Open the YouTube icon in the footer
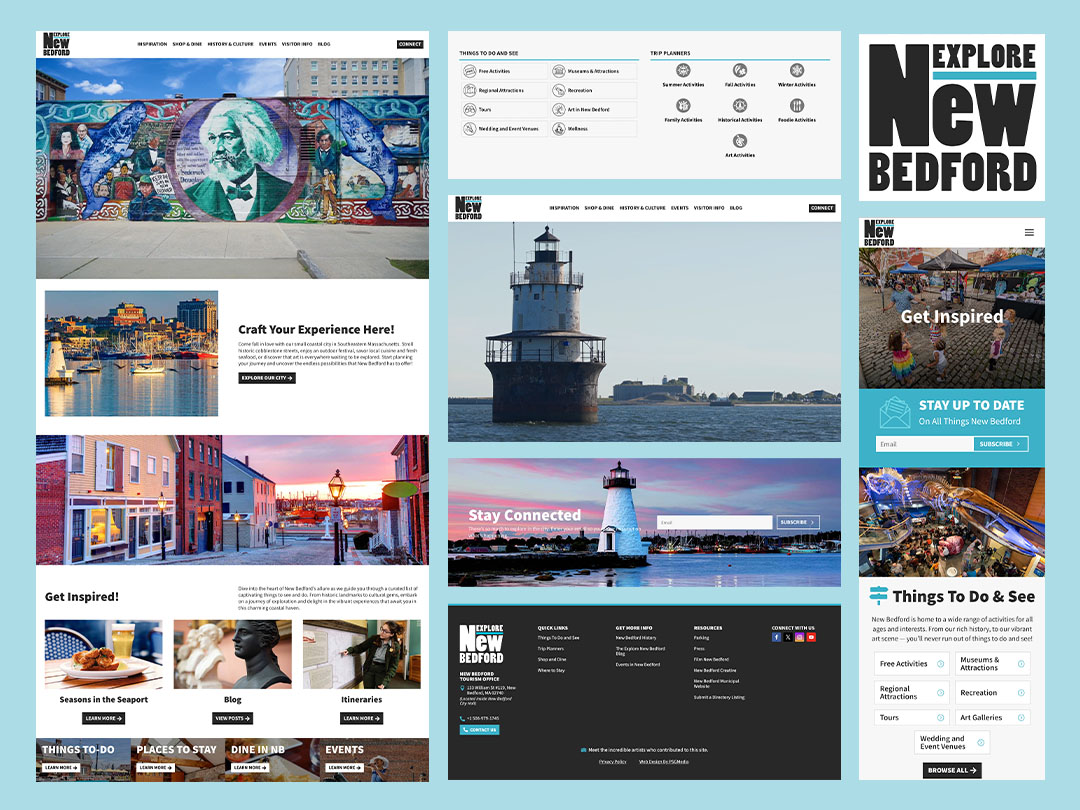The image size is (1080, 810). [x=811, y=637]
